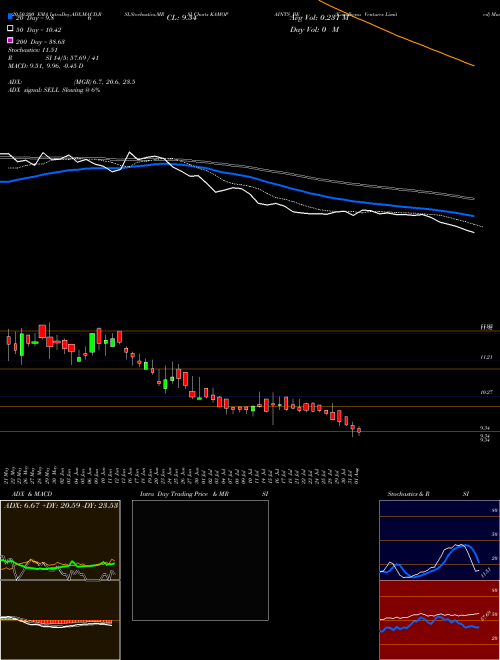Click the red MACD histogram bars
This screenshot has width=500, height=660.
[72, 622]
